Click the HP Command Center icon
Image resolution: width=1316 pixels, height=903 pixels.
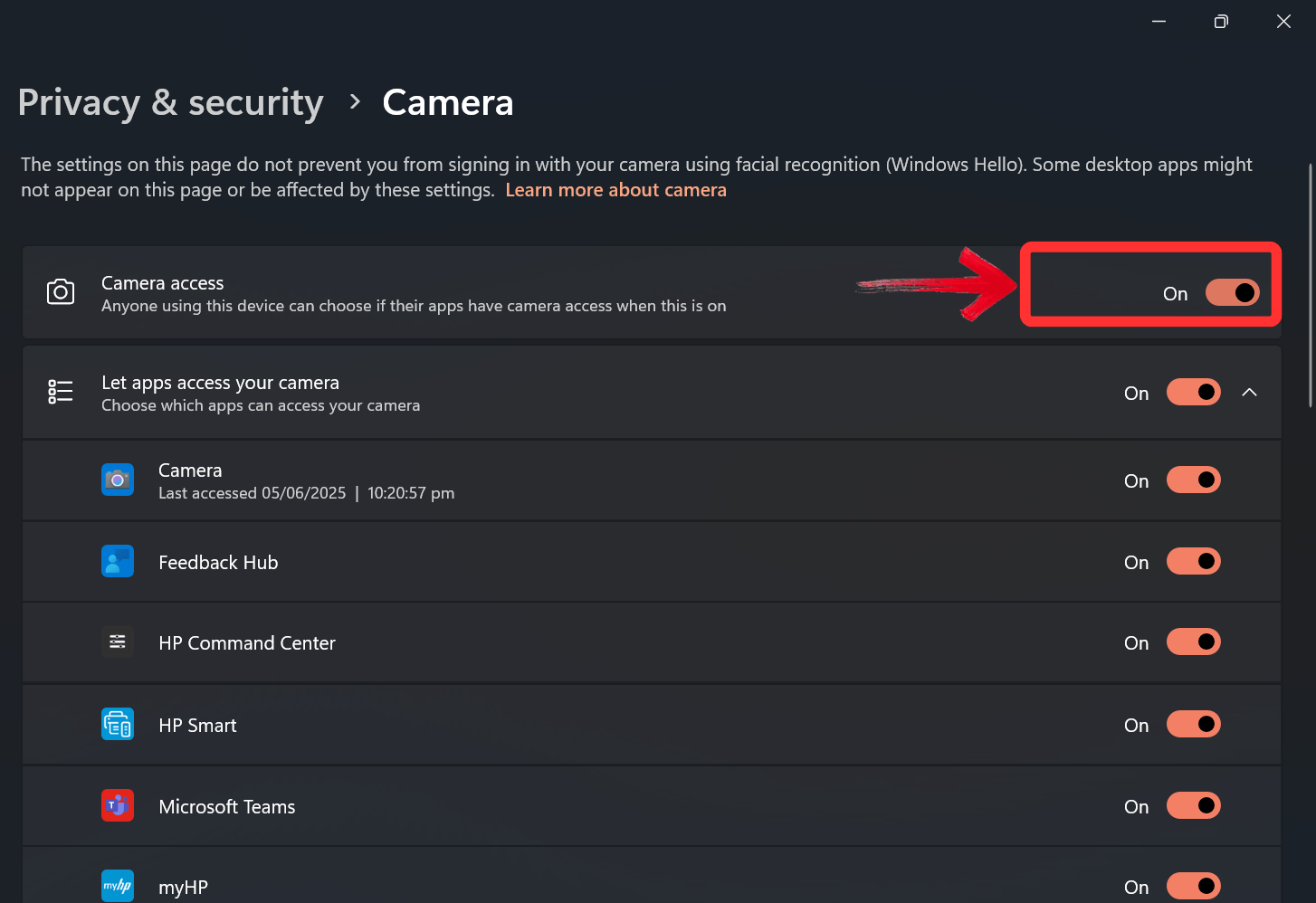[117, 642]
